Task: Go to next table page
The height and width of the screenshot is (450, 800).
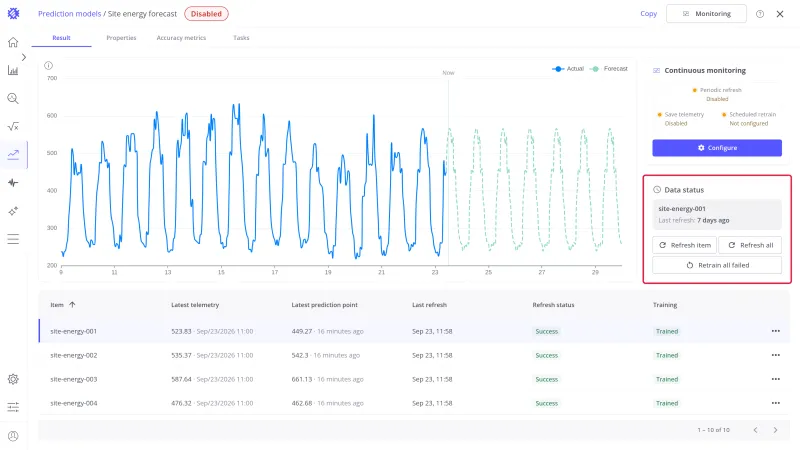Action: [775, 430]
